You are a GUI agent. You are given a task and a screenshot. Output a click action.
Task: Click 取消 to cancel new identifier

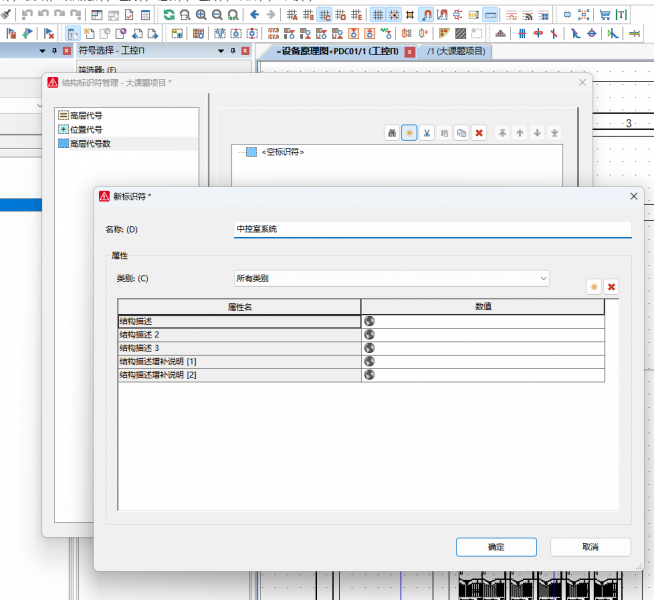tap(590, 547)
